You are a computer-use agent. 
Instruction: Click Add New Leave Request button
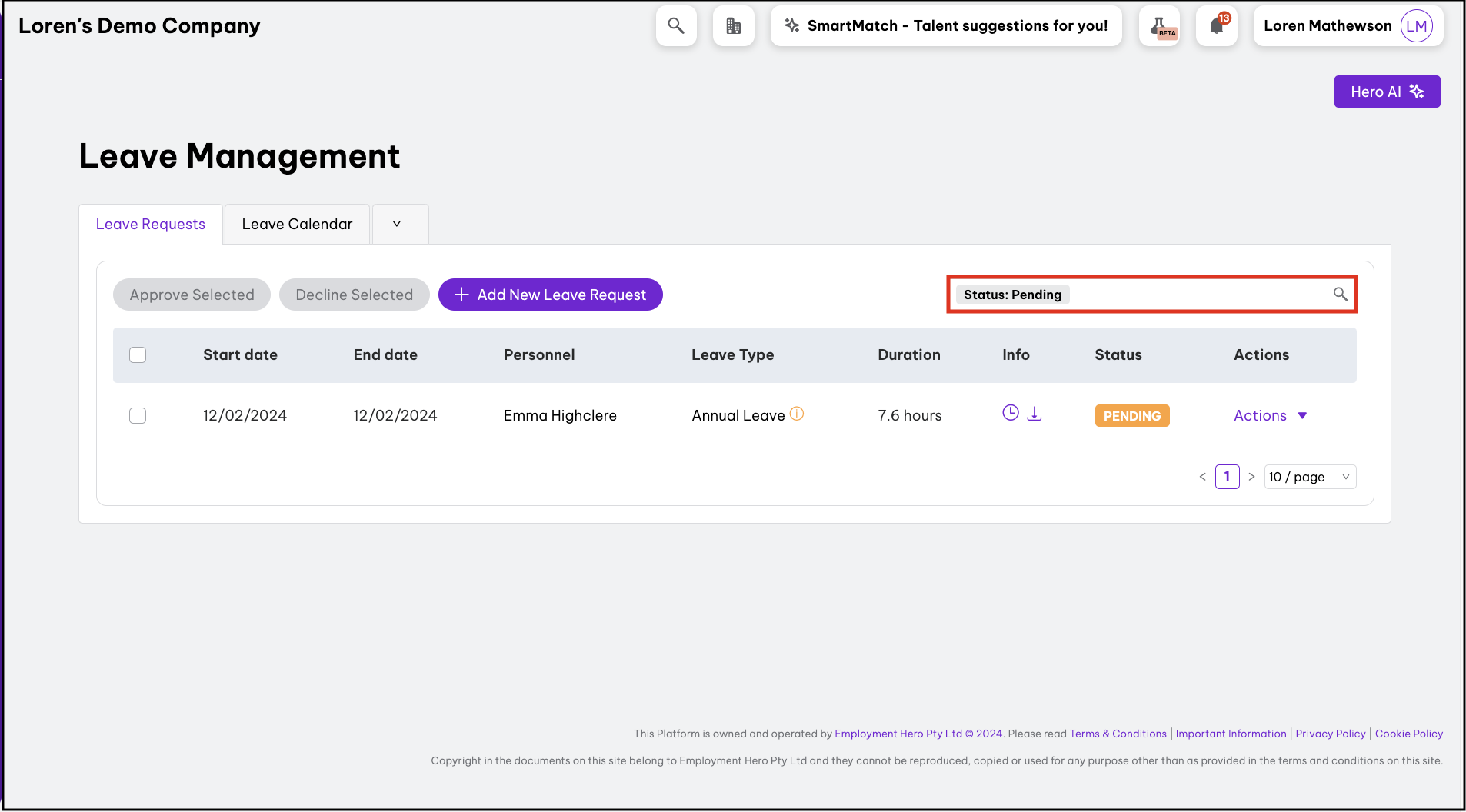pos(551,295)
